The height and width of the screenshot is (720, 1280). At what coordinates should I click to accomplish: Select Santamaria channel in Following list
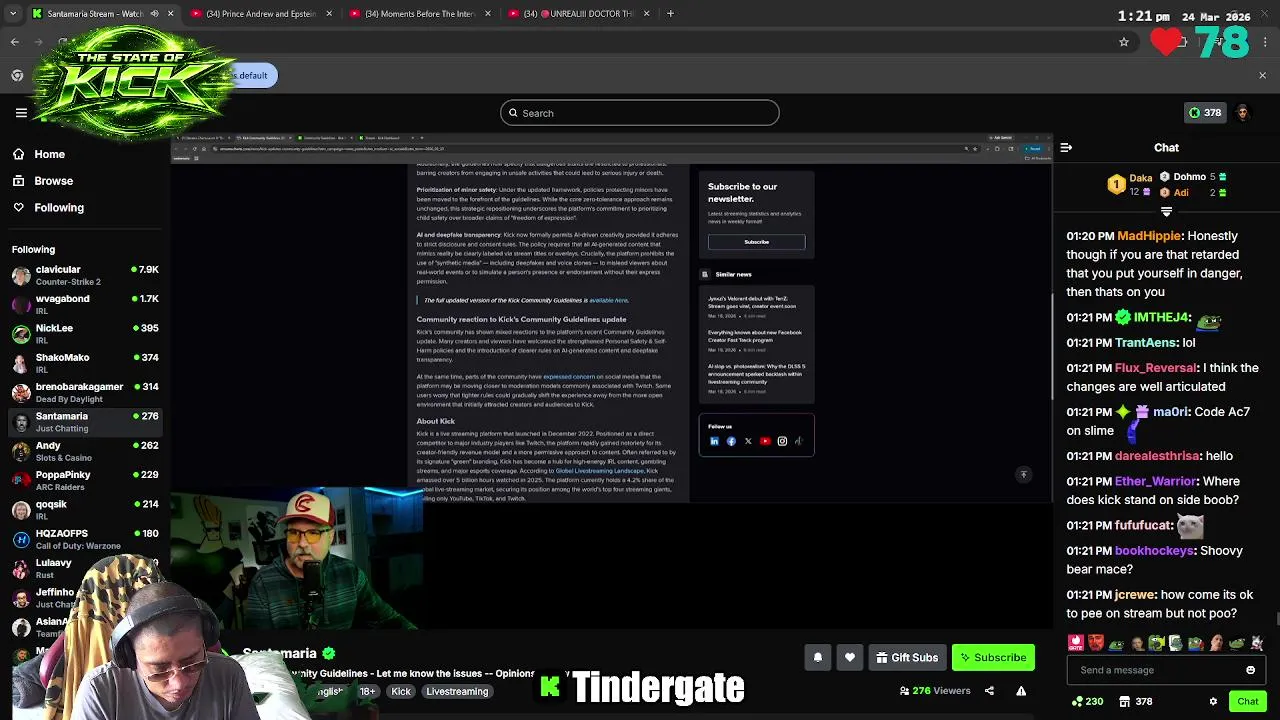click(x=85, y=421)
